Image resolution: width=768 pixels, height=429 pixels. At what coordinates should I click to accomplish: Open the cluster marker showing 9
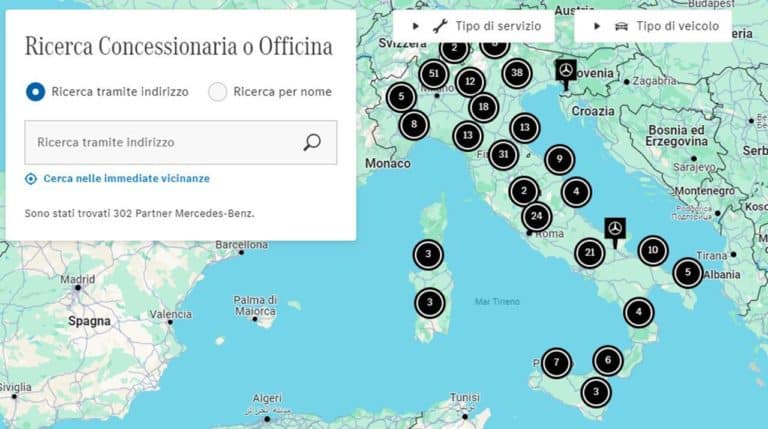click(560, 159)
